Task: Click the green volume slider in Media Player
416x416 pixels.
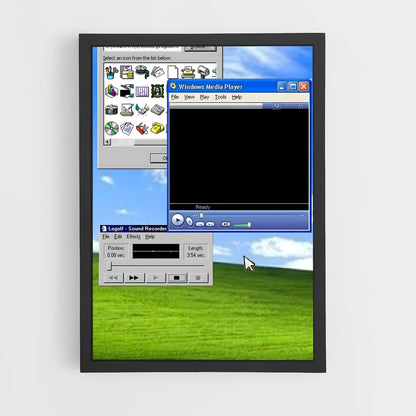Action: tap(242, 225)
